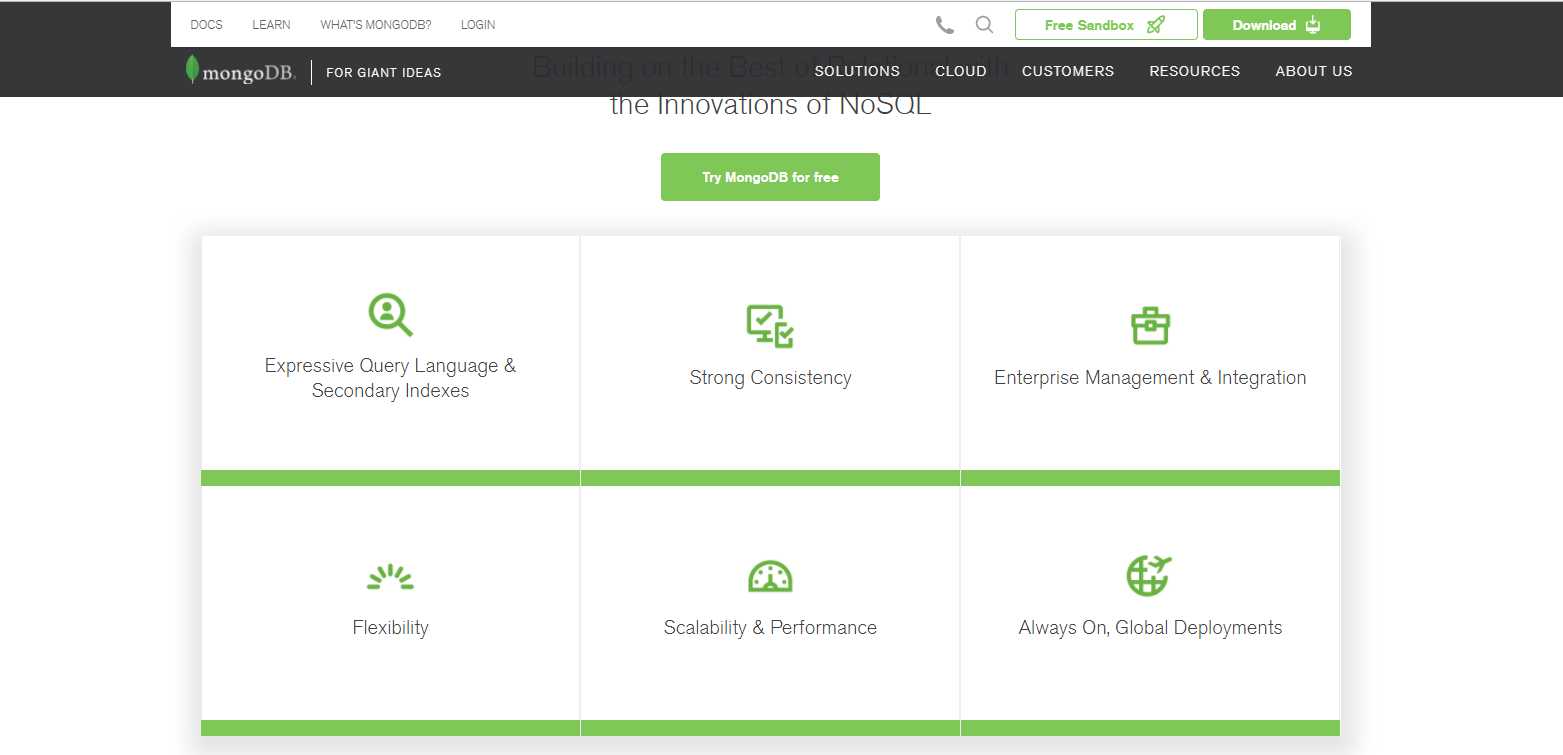
Task: Expand the Resources menu
Action: click(1194, 71)
